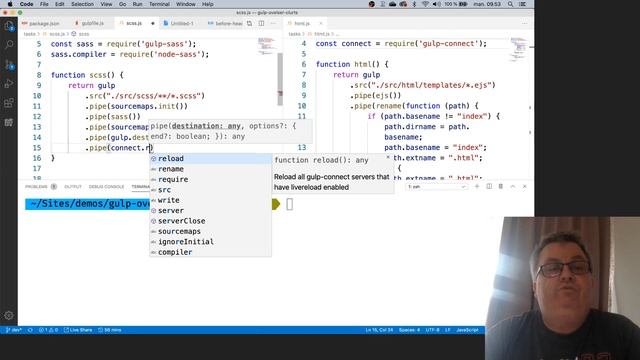Select reload suggestion in autocomplete
This screenshot has width=640, height=360.
(210, 158)
